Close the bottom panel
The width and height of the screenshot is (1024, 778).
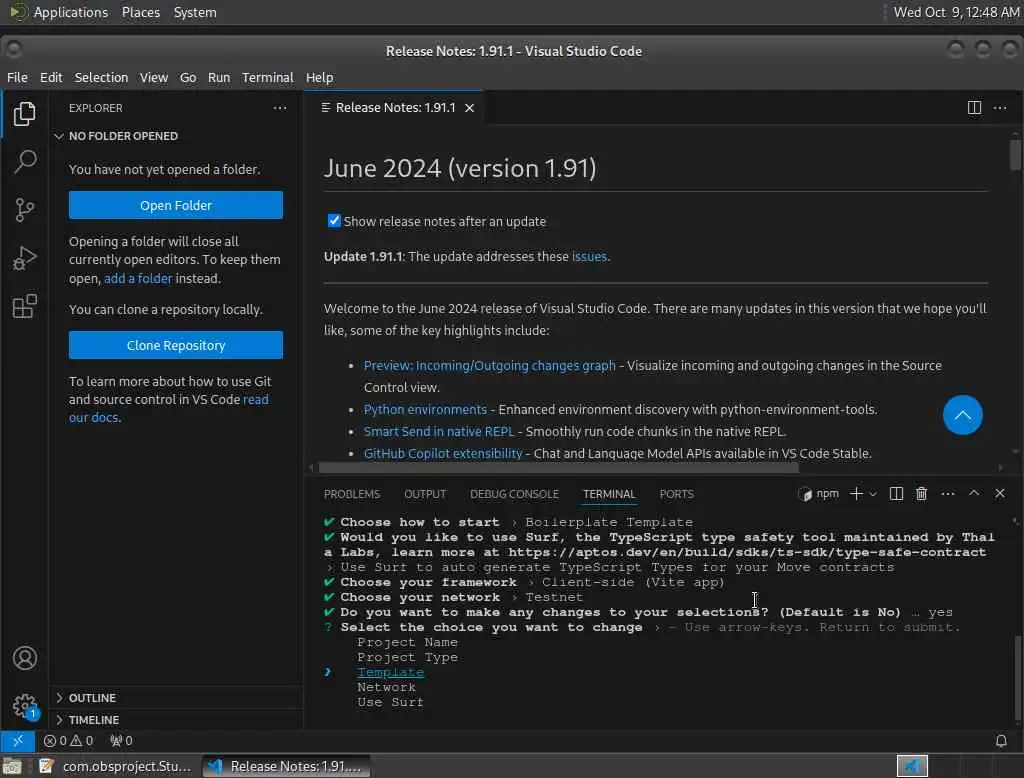coord(999,493)
